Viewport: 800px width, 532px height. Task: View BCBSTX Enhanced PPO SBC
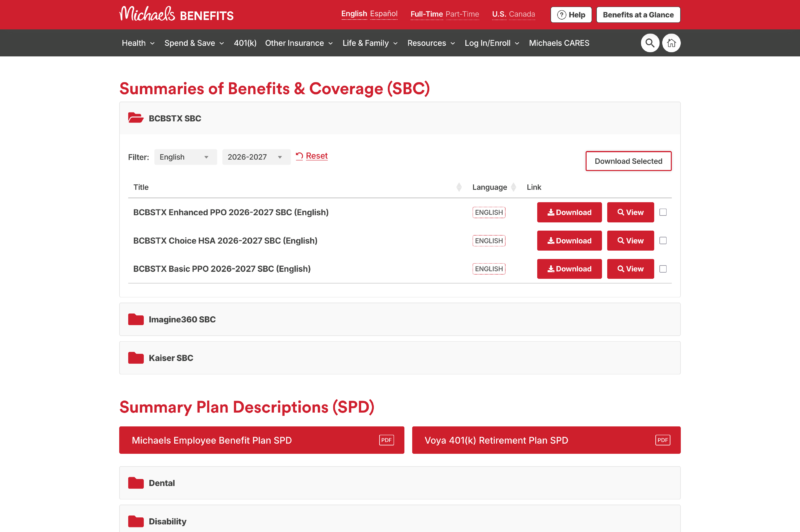[x=630, y=212]
